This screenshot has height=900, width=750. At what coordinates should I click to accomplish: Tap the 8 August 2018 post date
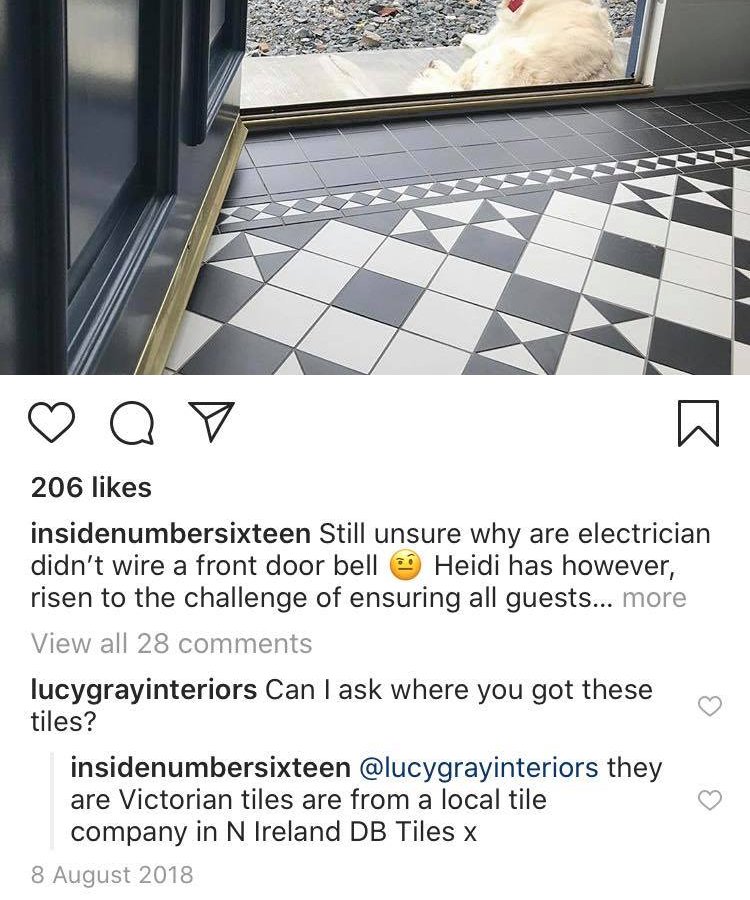click(x=112, y=875)
